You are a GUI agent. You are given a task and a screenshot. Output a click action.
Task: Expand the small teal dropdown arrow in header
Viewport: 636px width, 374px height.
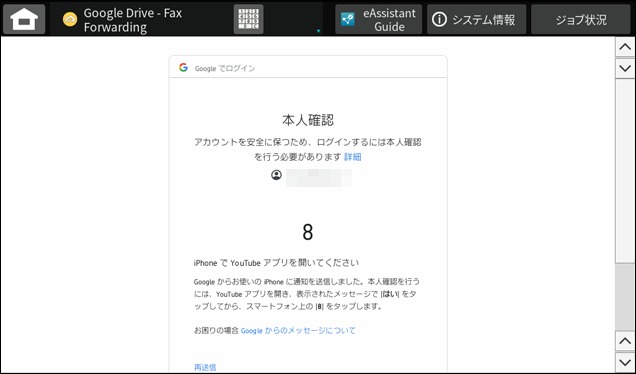[318, 31]
